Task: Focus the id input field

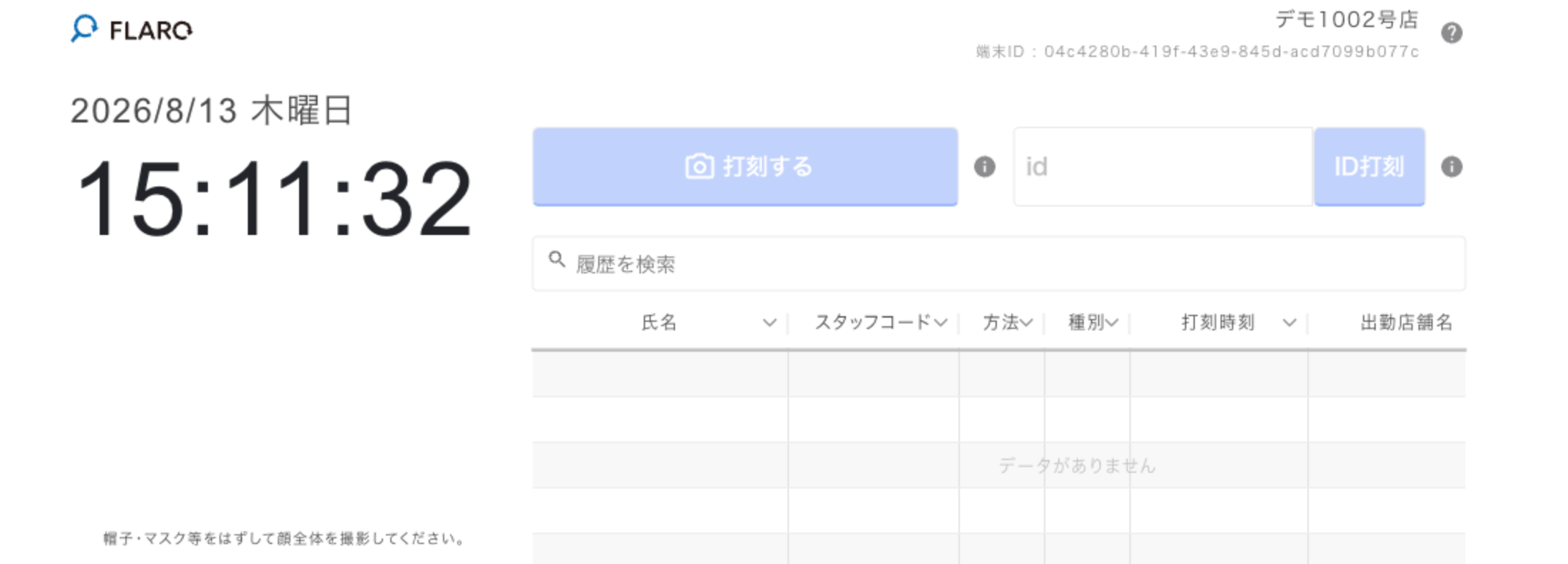Action: click(1163, 167)
